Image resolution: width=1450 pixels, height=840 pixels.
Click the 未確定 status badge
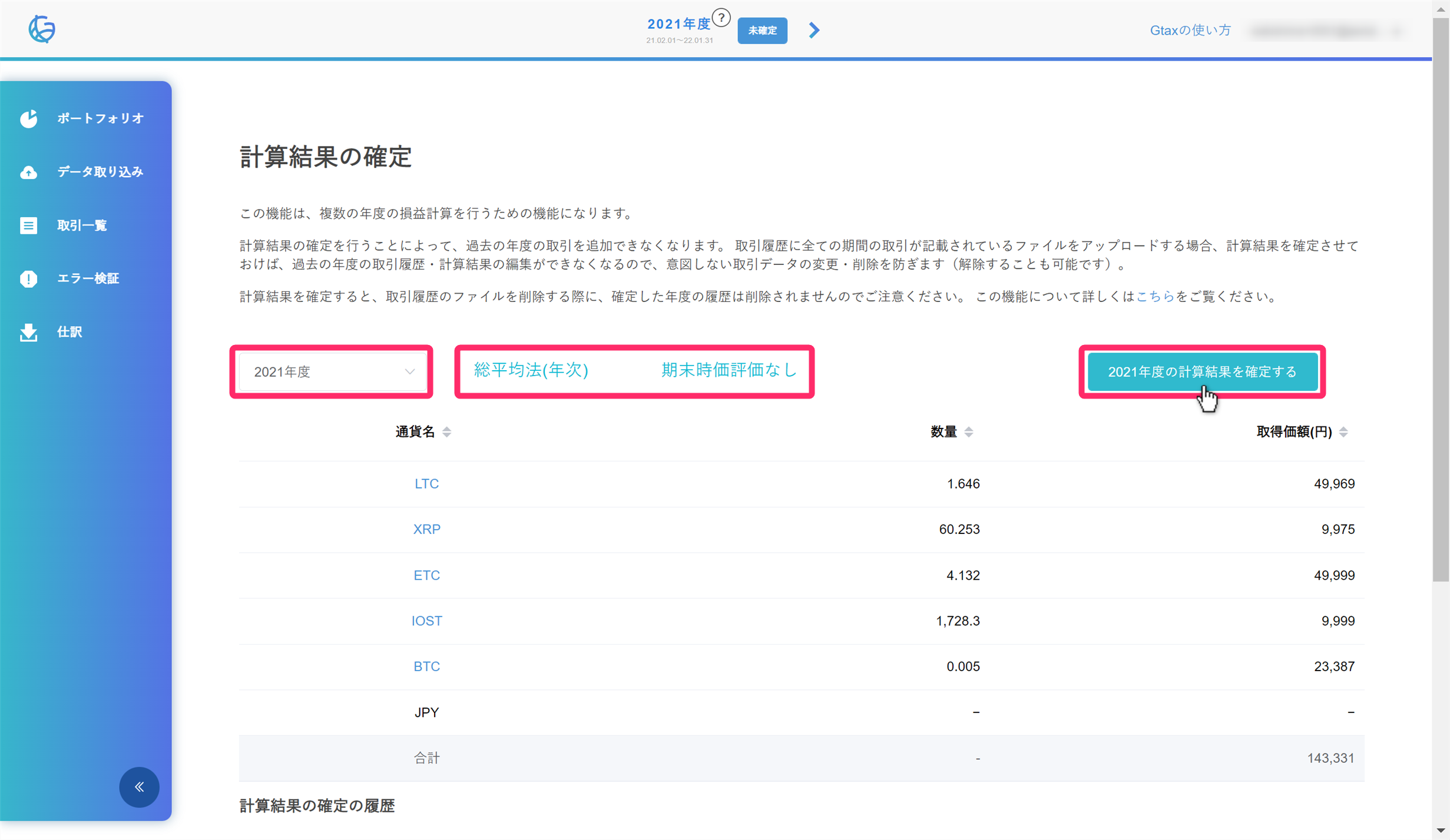pyautogui.click(x=762, y=31)
